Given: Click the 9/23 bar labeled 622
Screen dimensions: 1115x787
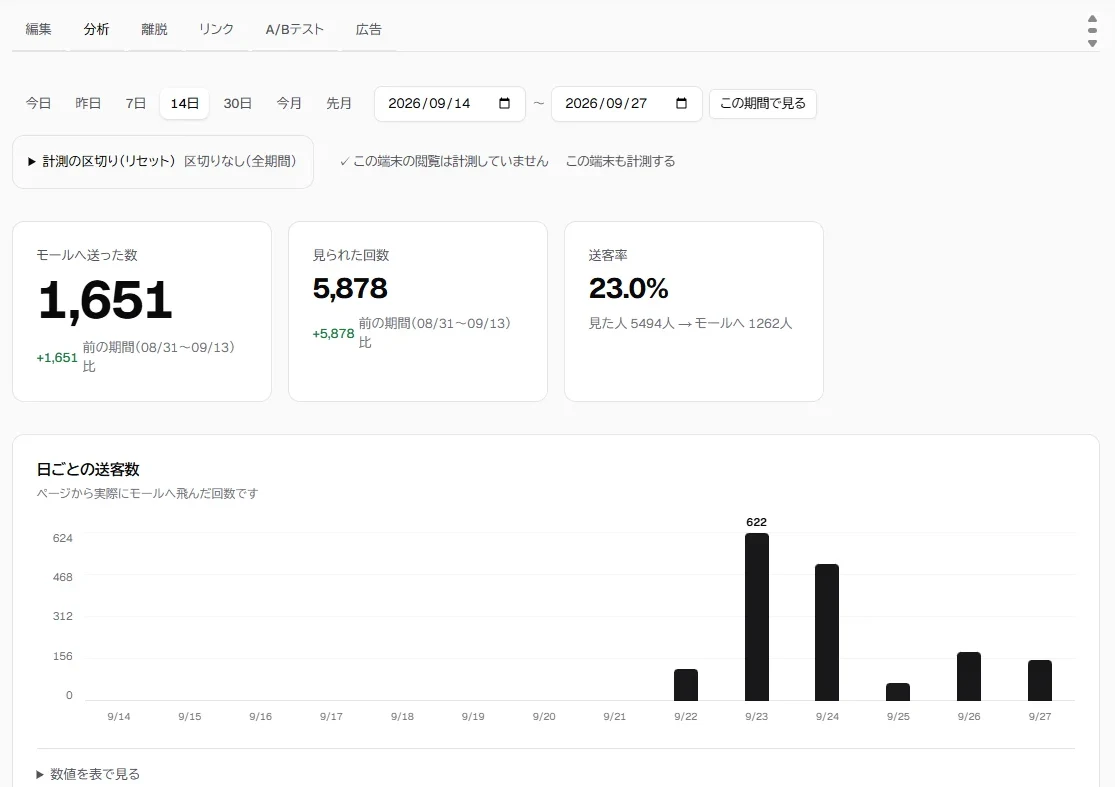Looking at the screenshot, I should 757,616.
